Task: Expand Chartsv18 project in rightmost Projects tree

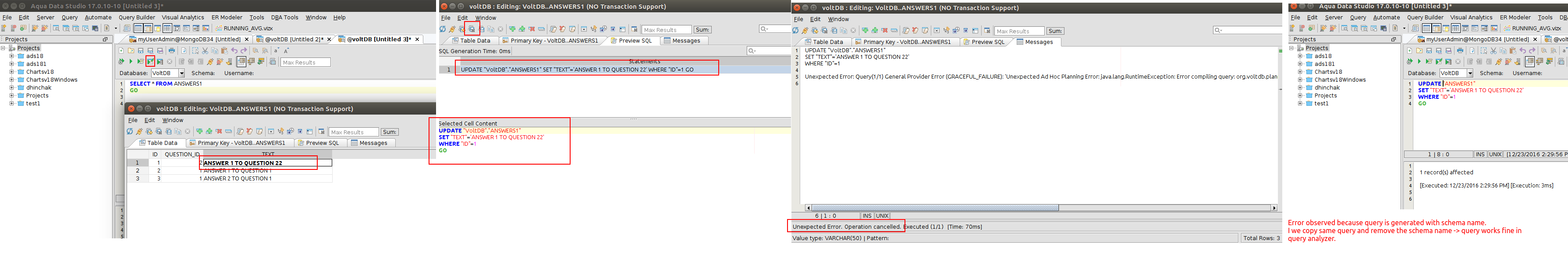Action: 1299,72
